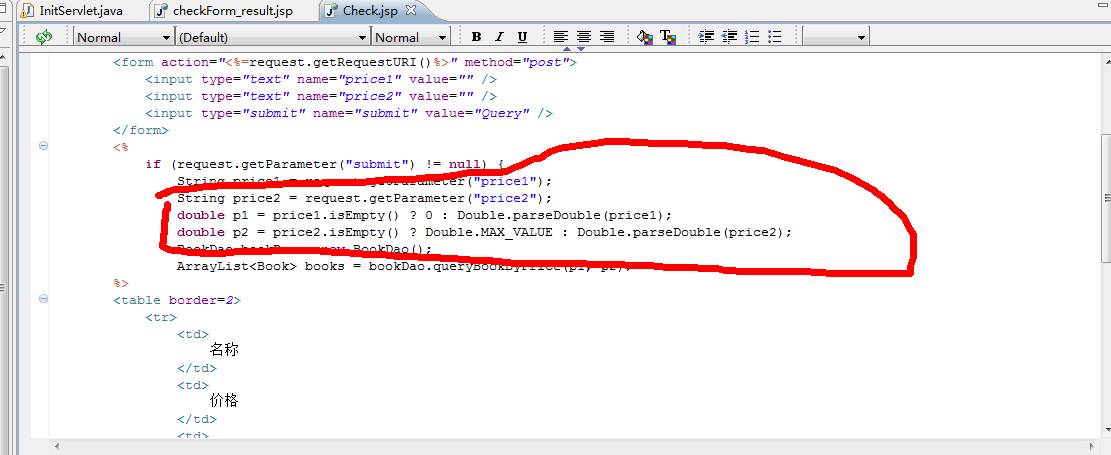Image resolution: width=1111 pixels, height=455 pixels.
Task: Align text right
Action: pos(608,37)
